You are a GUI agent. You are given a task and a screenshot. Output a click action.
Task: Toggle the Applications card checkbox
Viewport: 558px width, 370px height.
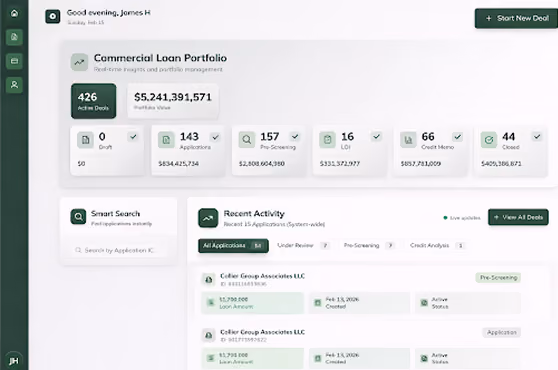[x=215, y=137]
